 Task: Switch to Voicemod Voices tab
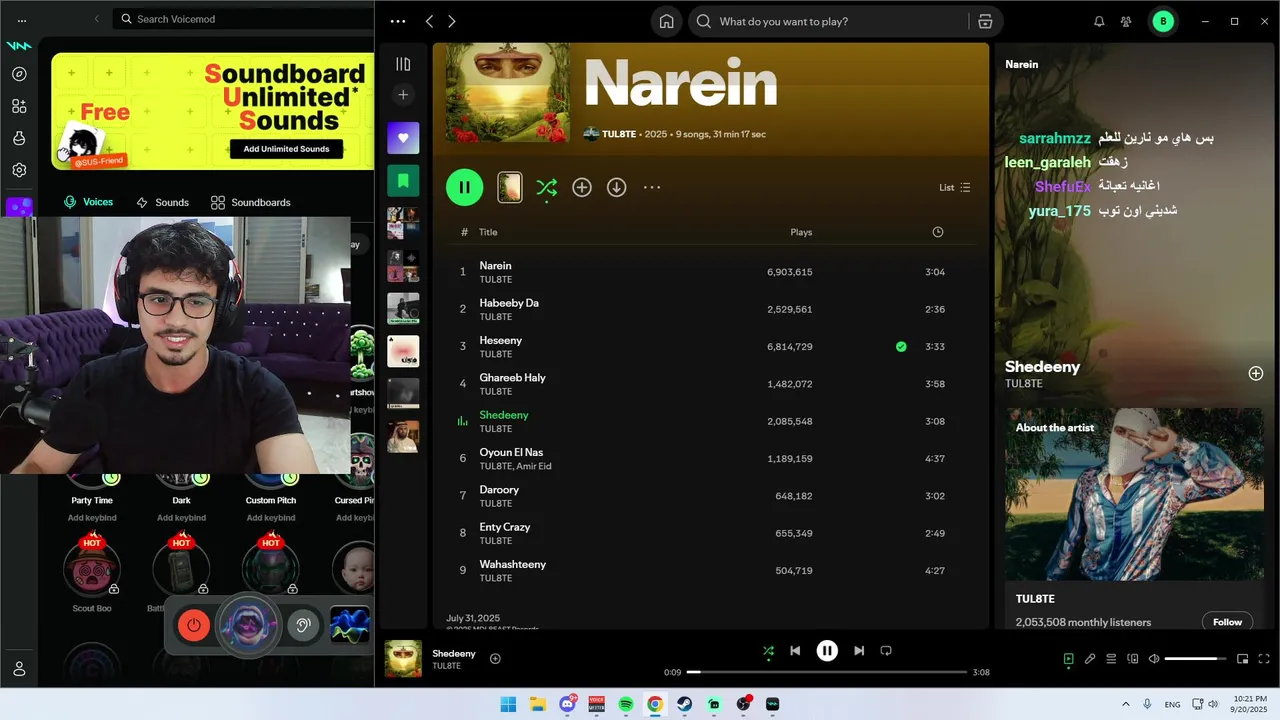coord(88,202)
